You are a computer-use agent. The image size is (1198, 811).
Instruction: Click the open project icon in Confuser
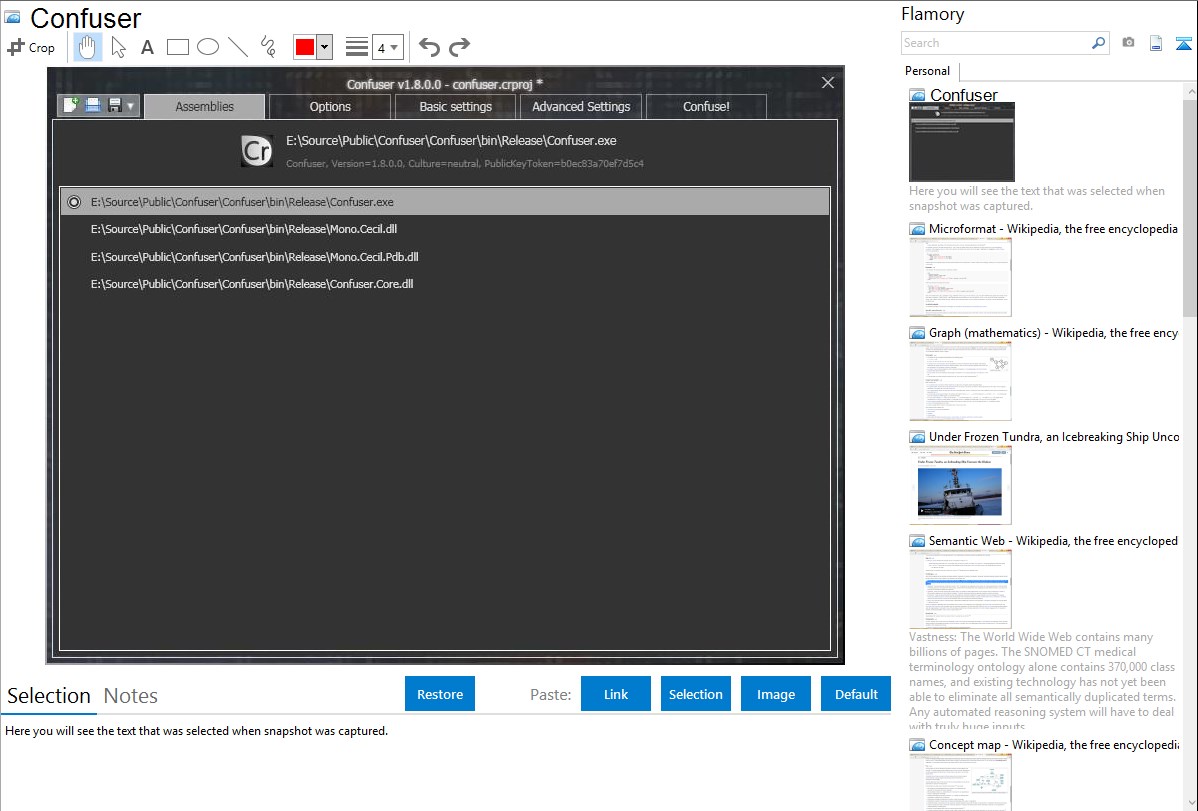[93, 105]
